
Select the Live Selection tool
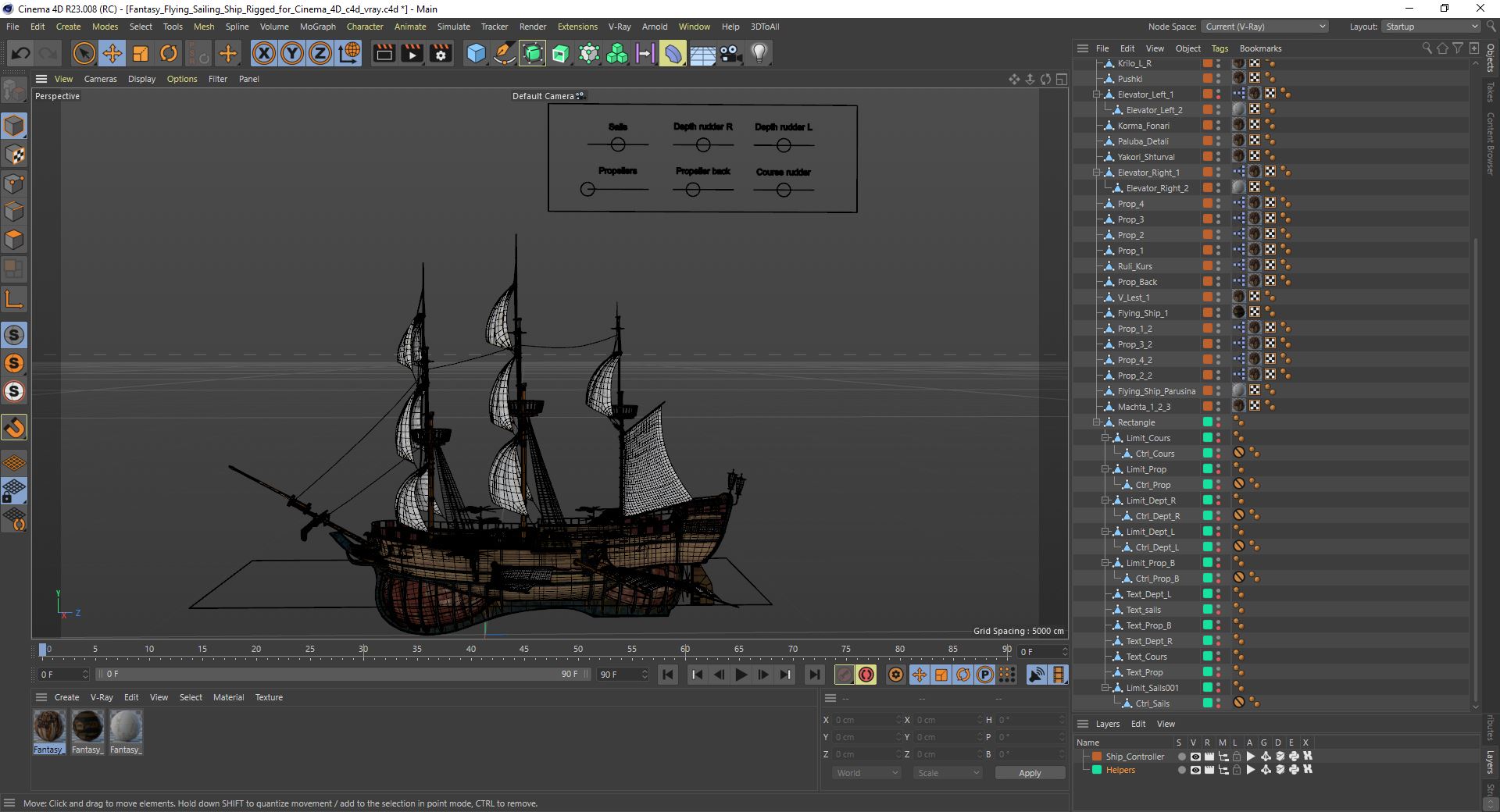84,53
